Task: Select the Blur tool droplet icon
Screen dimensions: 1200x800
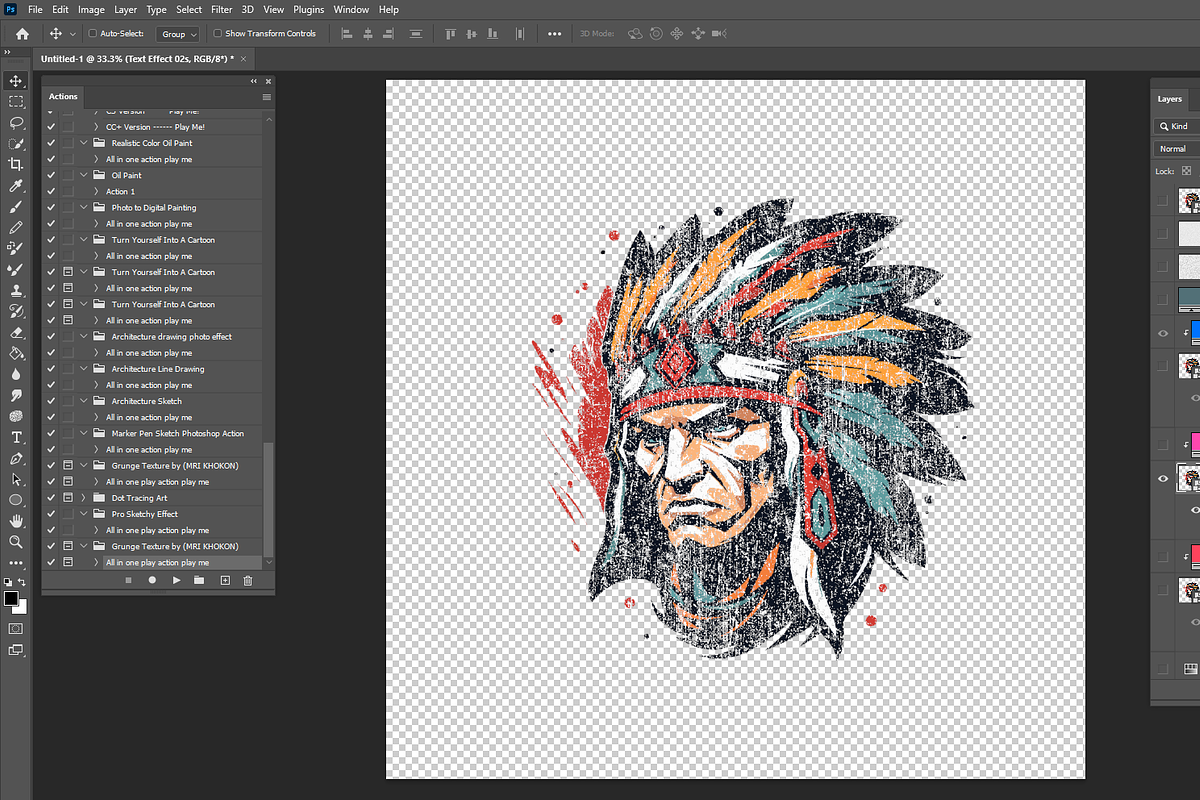Action: click(16, 374)
